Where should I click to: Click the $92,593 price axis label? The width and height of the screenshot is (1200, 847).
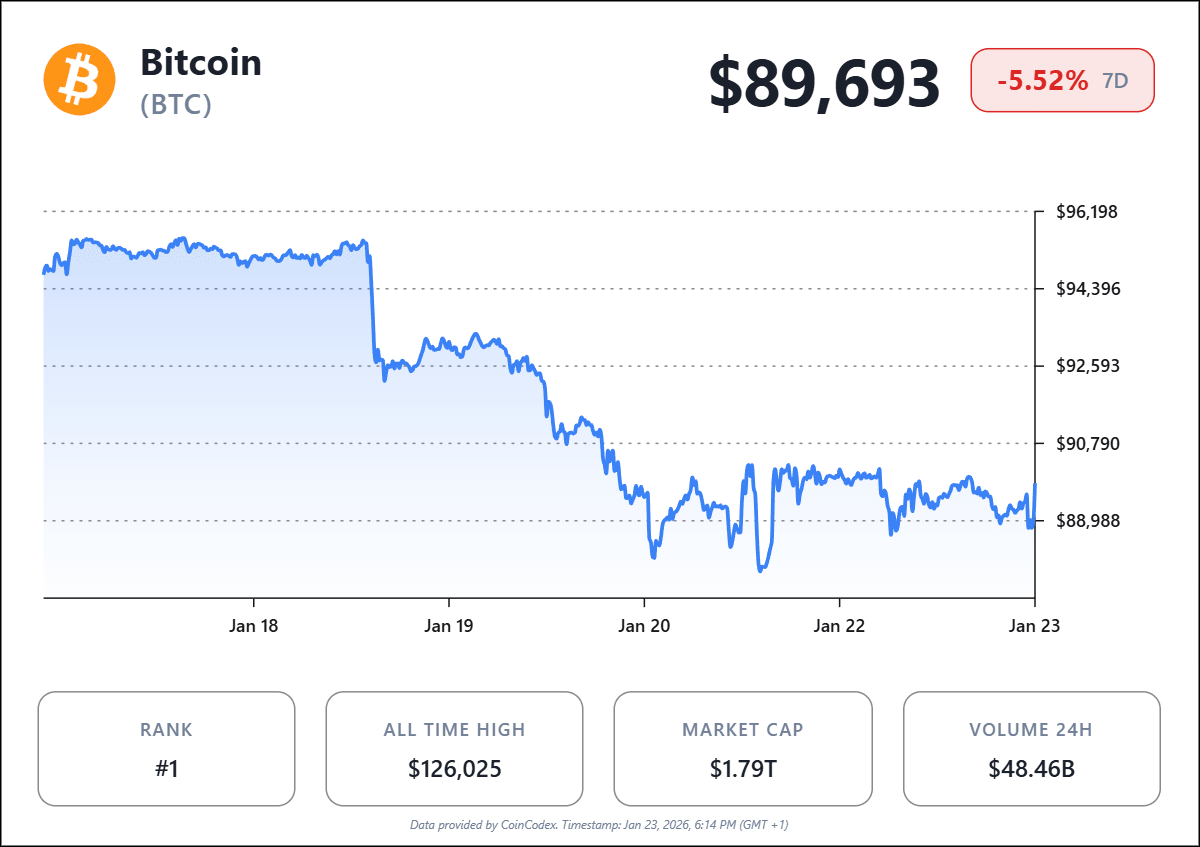1087,366
